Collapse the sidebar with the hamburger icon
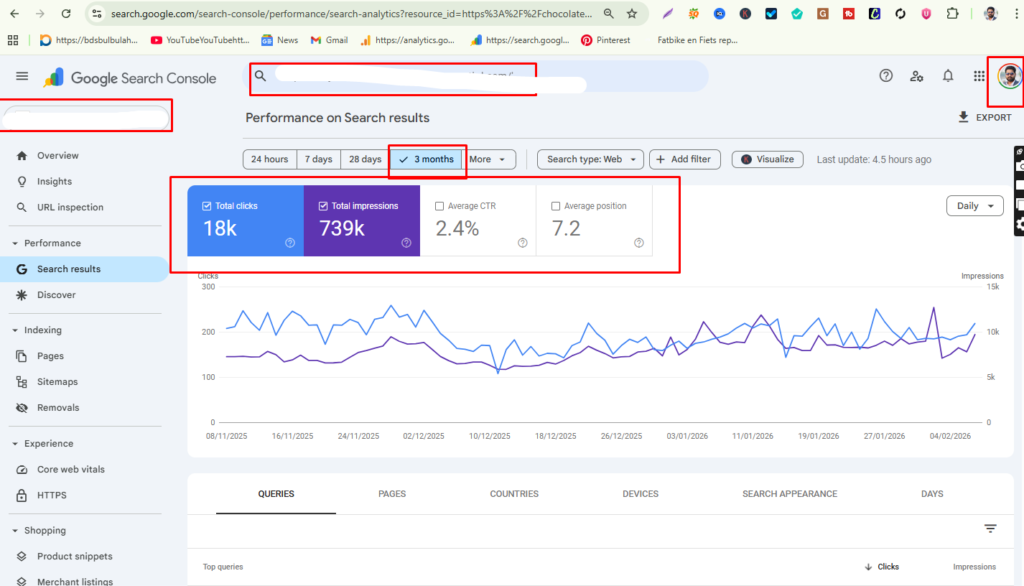The height and width of the screenshot is (586, 1024). click(x=21, y=75)
